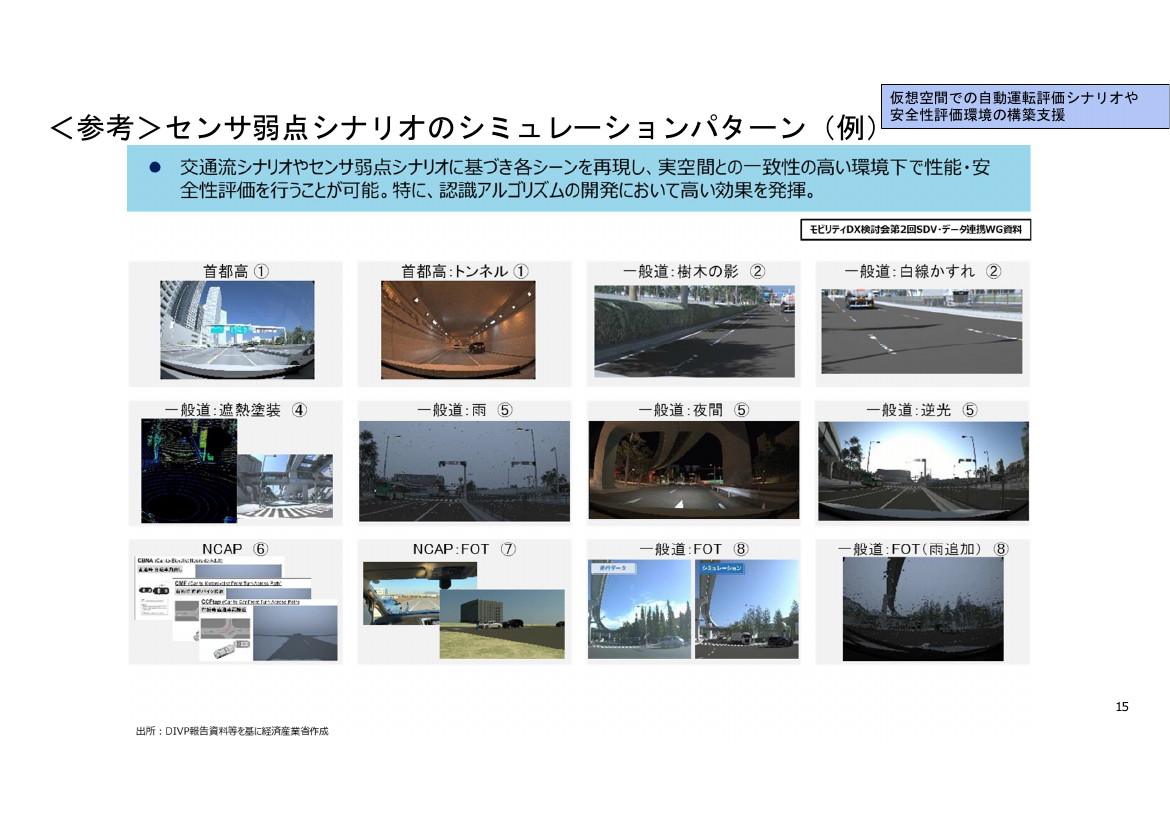Select the source note 出所:DIVP報告資料等
Screen dimensions: 1170x827
point(232,731)
